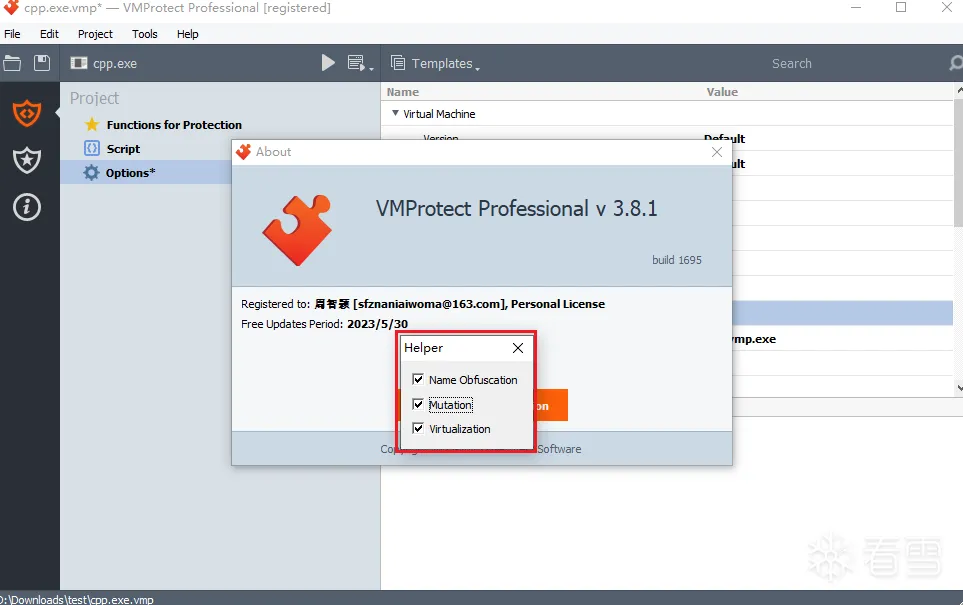This screenshot has width=963, height=605.
Task: Click the VMProtect icon in title bar
Action: tap(11, 7)
